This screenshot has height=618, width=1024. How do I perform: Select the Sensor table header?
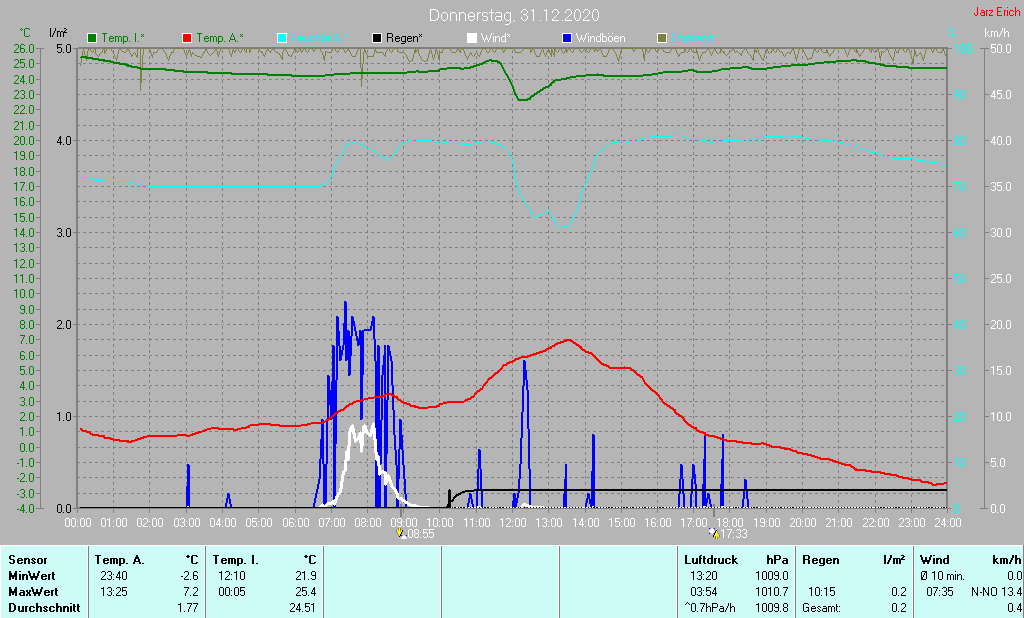(28, 560)
